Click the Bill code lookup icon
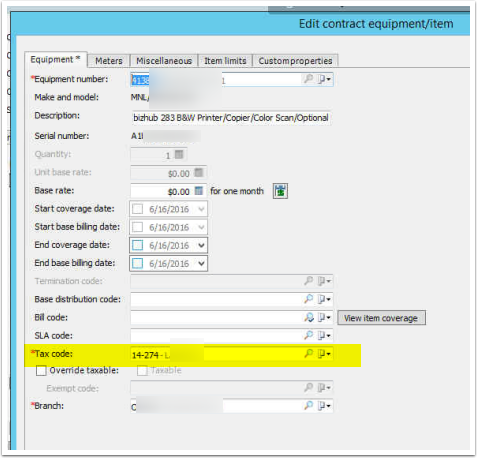Viewport: 477px width, 458px height. coord(309,317)
